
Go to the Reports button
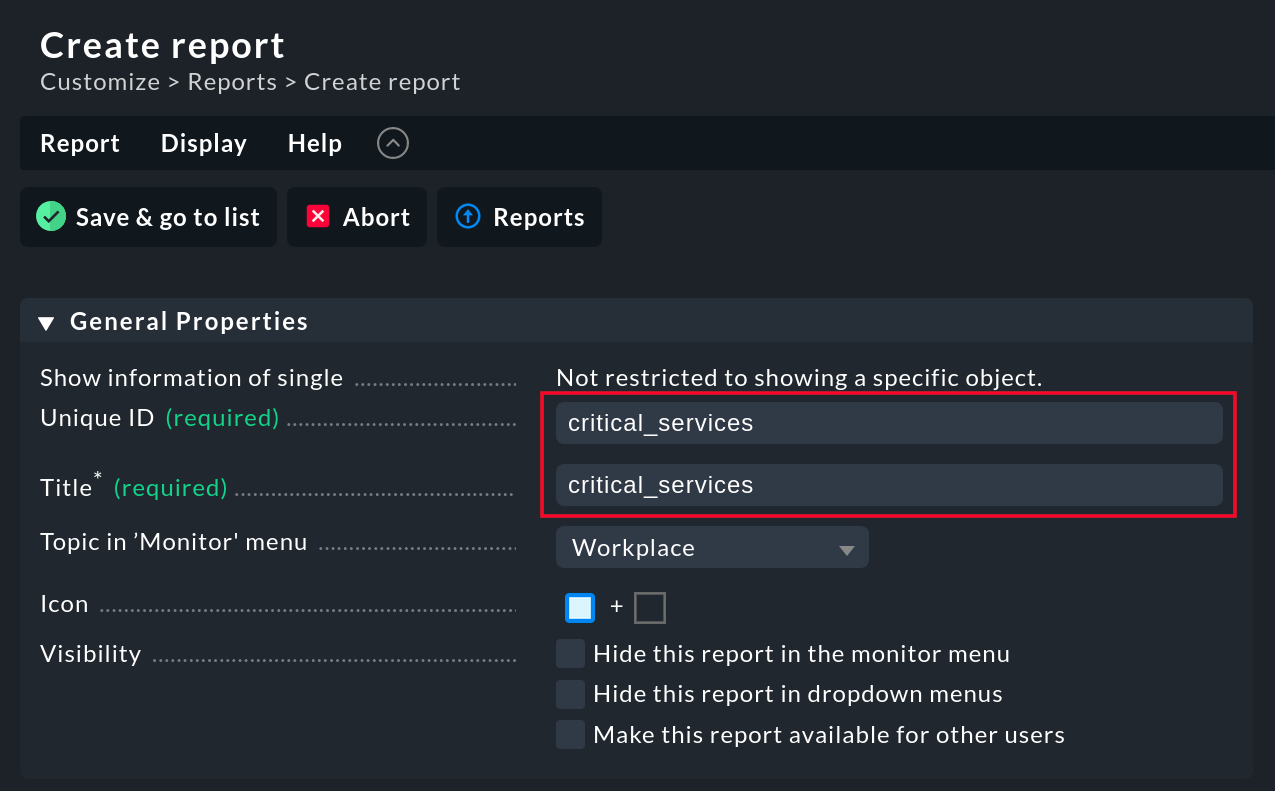[519, 217]
